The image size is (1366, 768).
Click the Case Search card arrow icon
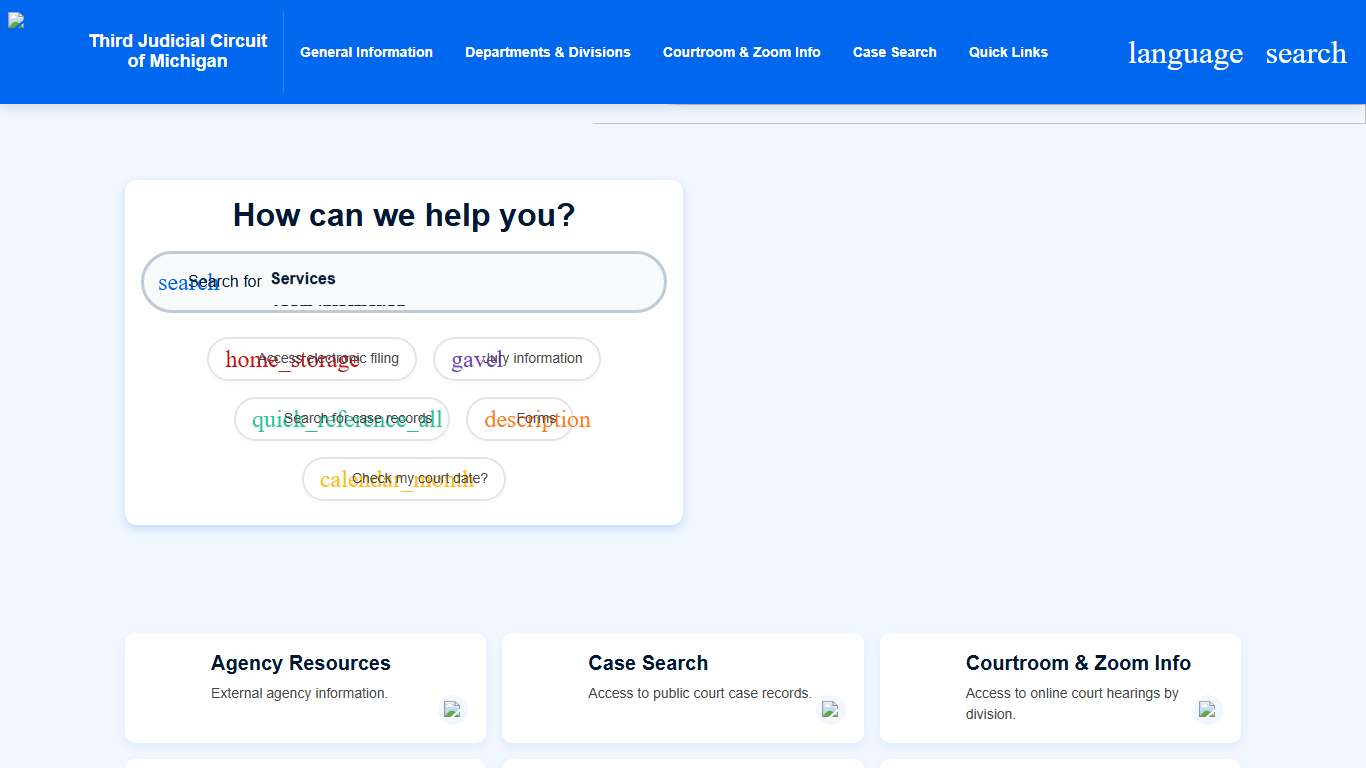pos(830,709)
